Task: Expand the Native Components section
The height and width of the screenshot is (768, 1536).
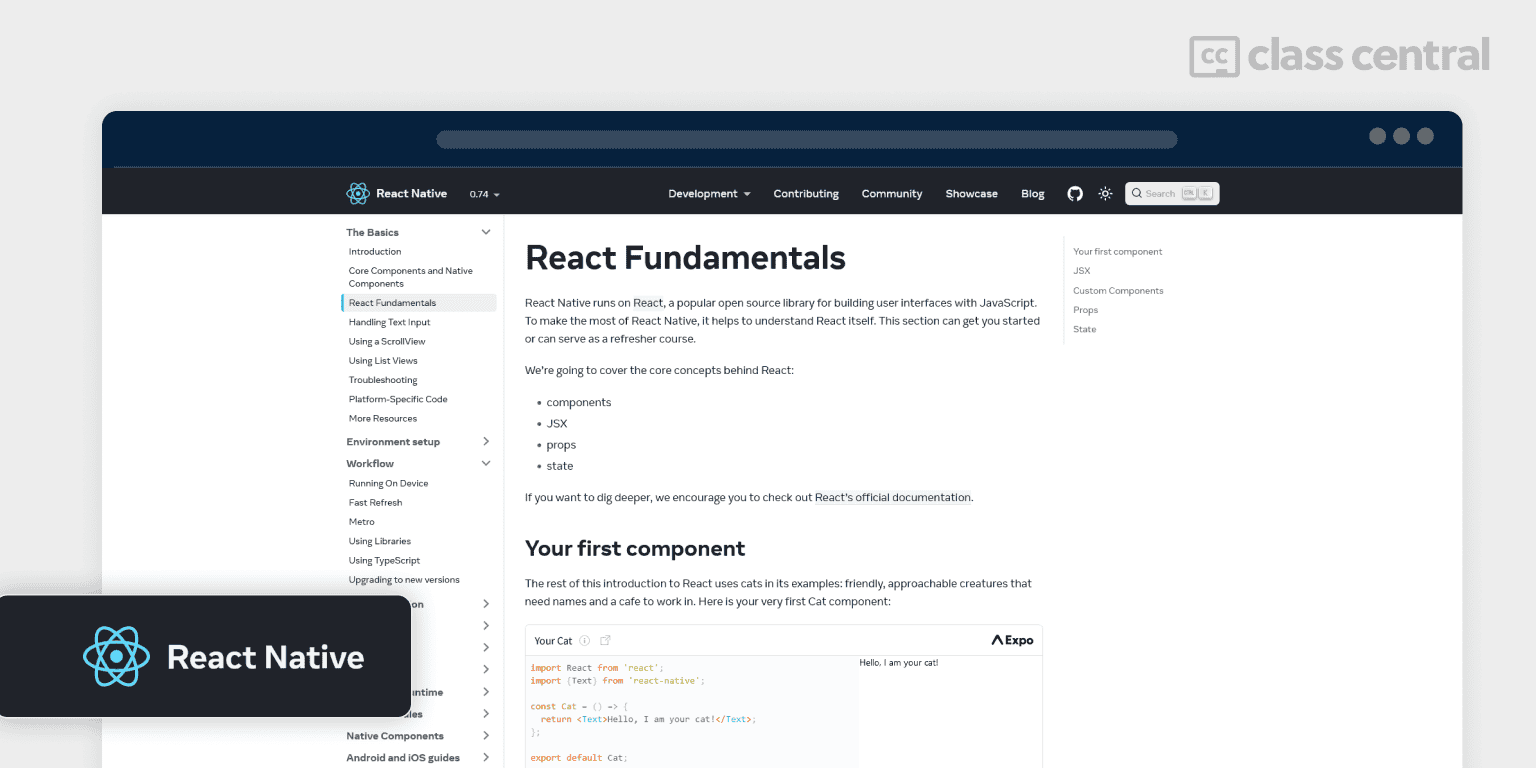Action: 486,736
